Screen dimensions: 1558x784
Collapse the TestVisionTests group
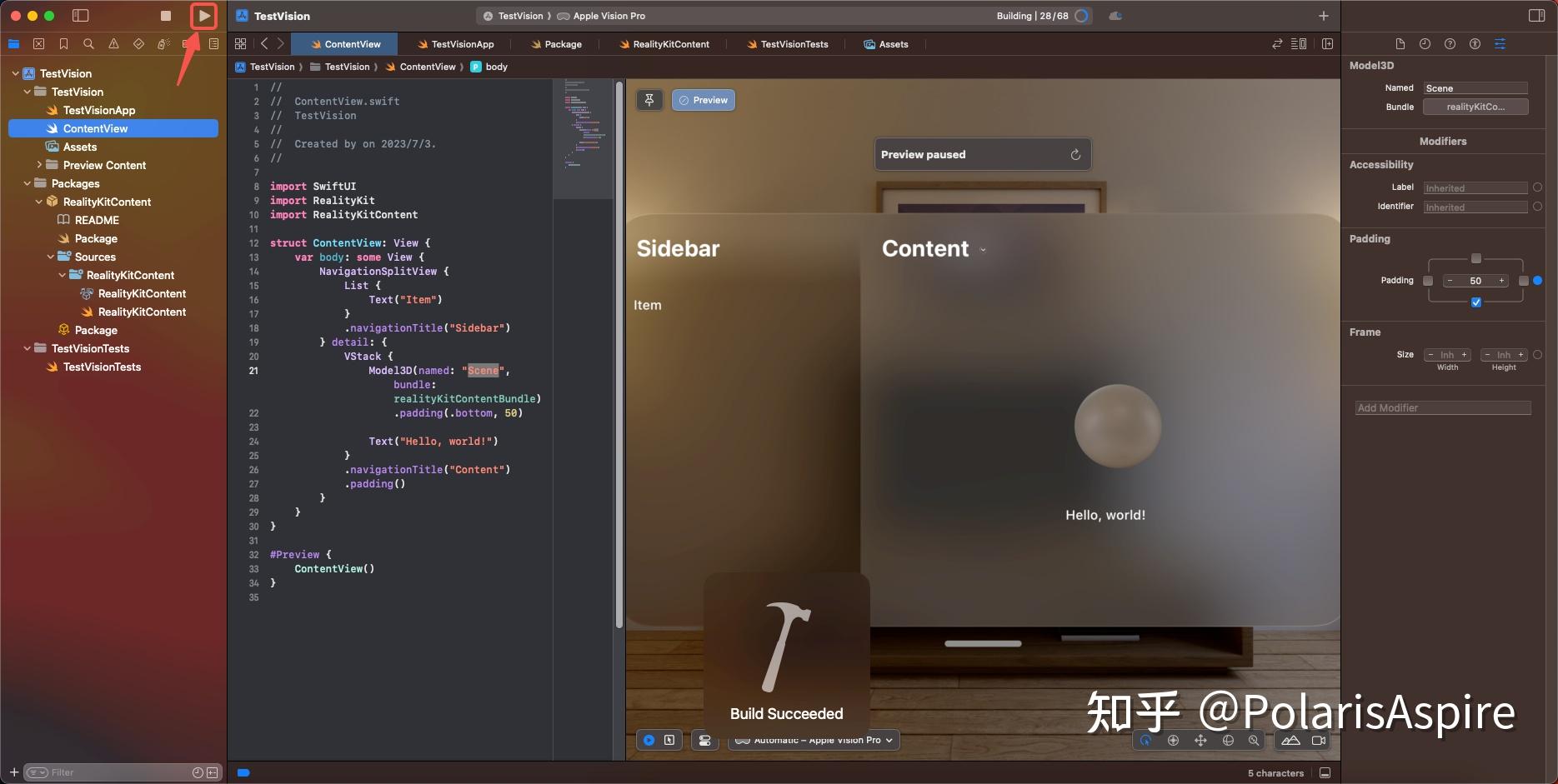click(28, 348)
